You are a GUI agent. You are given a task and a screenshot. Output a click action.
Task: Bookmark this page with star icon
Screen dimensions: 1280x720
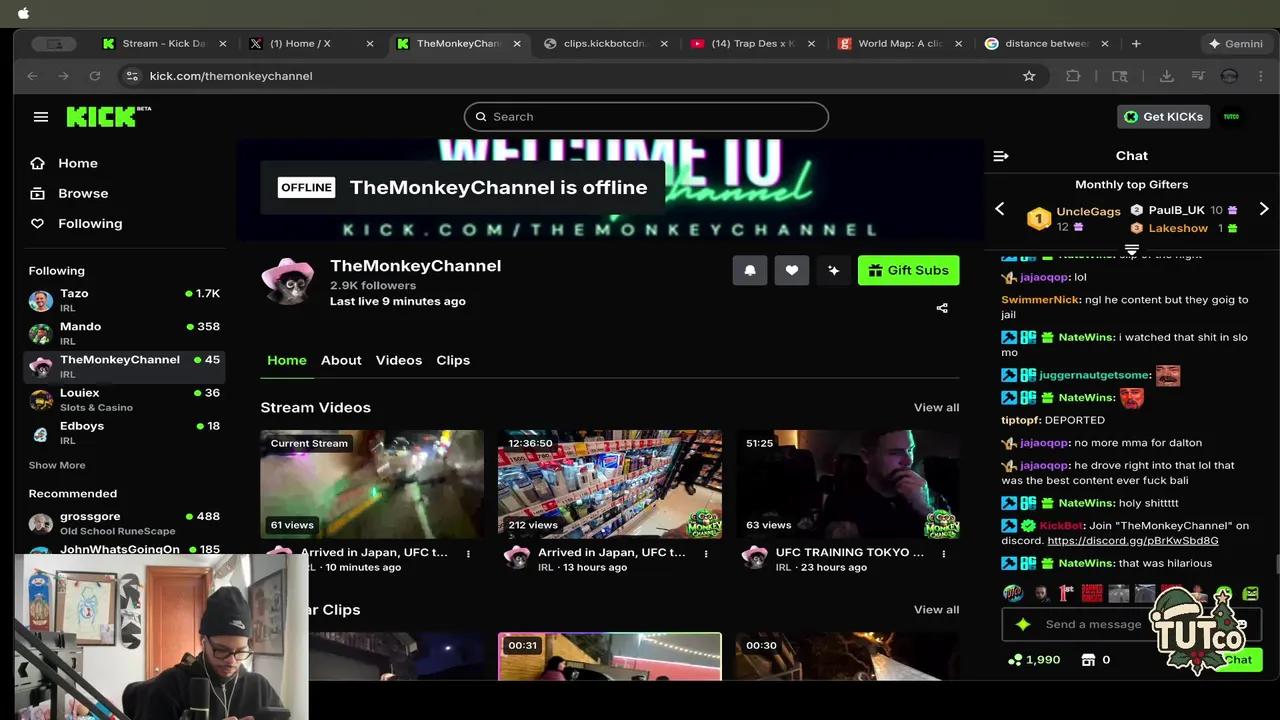pyautogui.click(x=1029, y=76)
